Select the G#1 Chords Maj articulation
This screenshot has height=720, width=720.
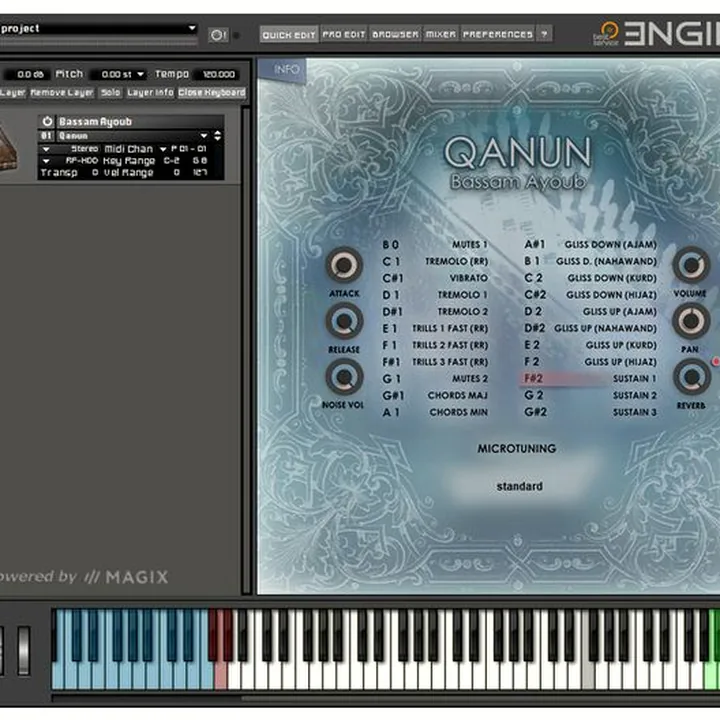tap(435, 395)
